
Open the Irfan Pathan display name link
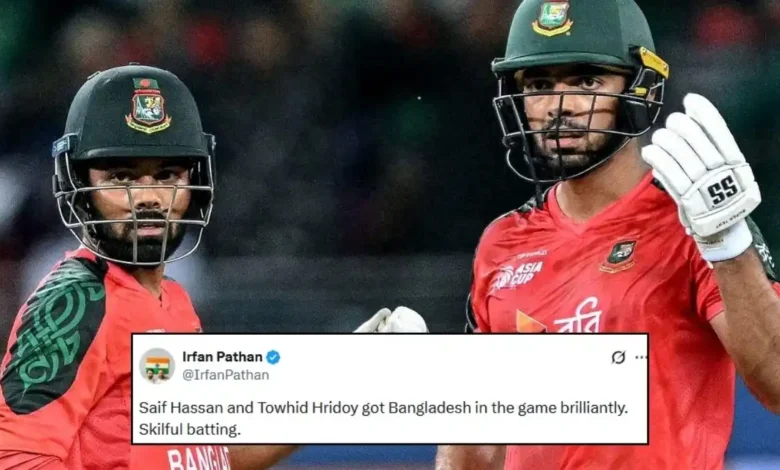(222, 357)
